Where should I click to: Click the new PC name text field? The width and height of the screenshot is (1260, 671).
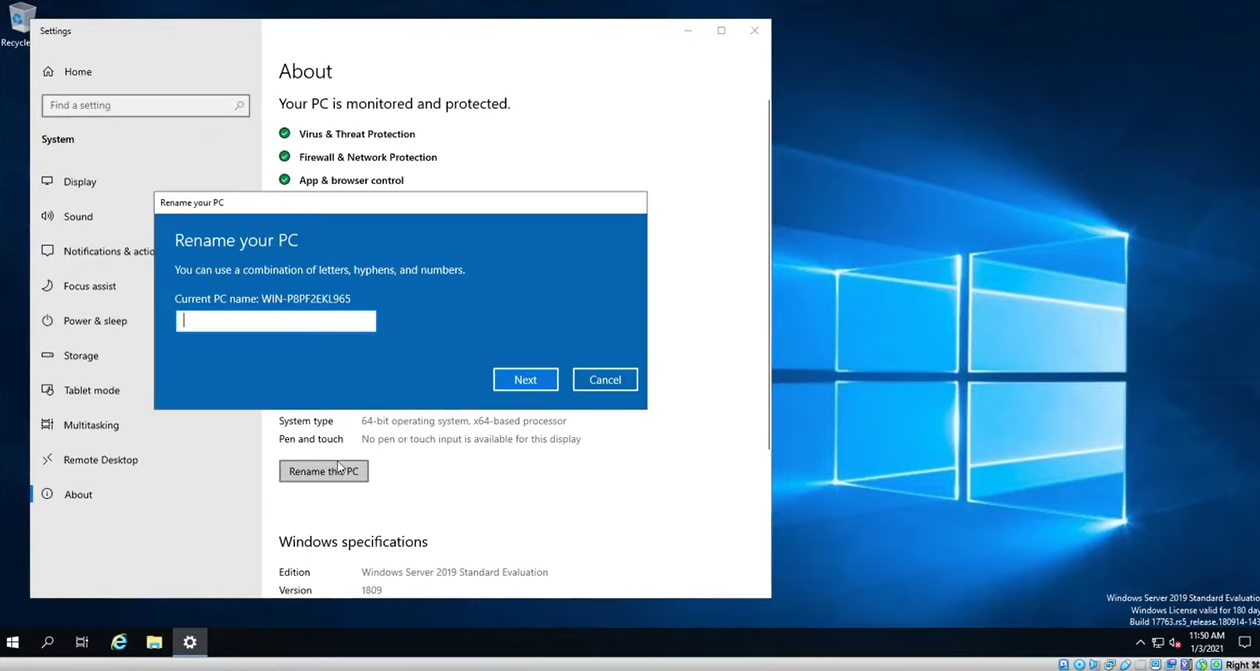click(276, 321)
